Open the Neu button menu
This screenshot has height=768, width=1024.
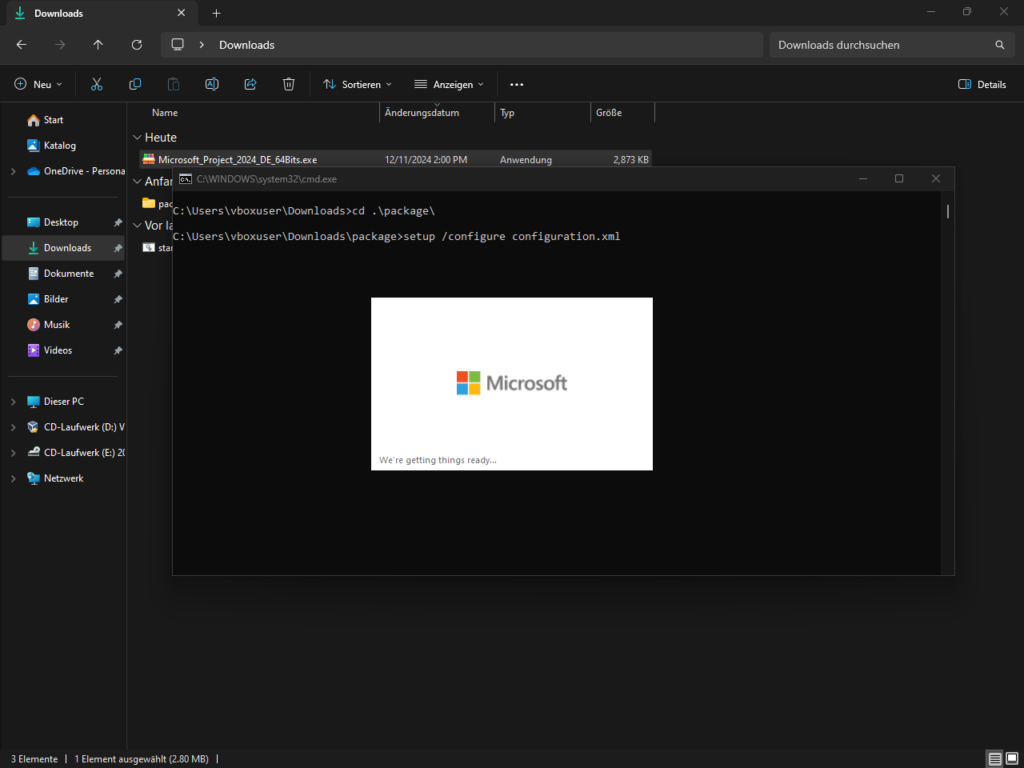38,84
